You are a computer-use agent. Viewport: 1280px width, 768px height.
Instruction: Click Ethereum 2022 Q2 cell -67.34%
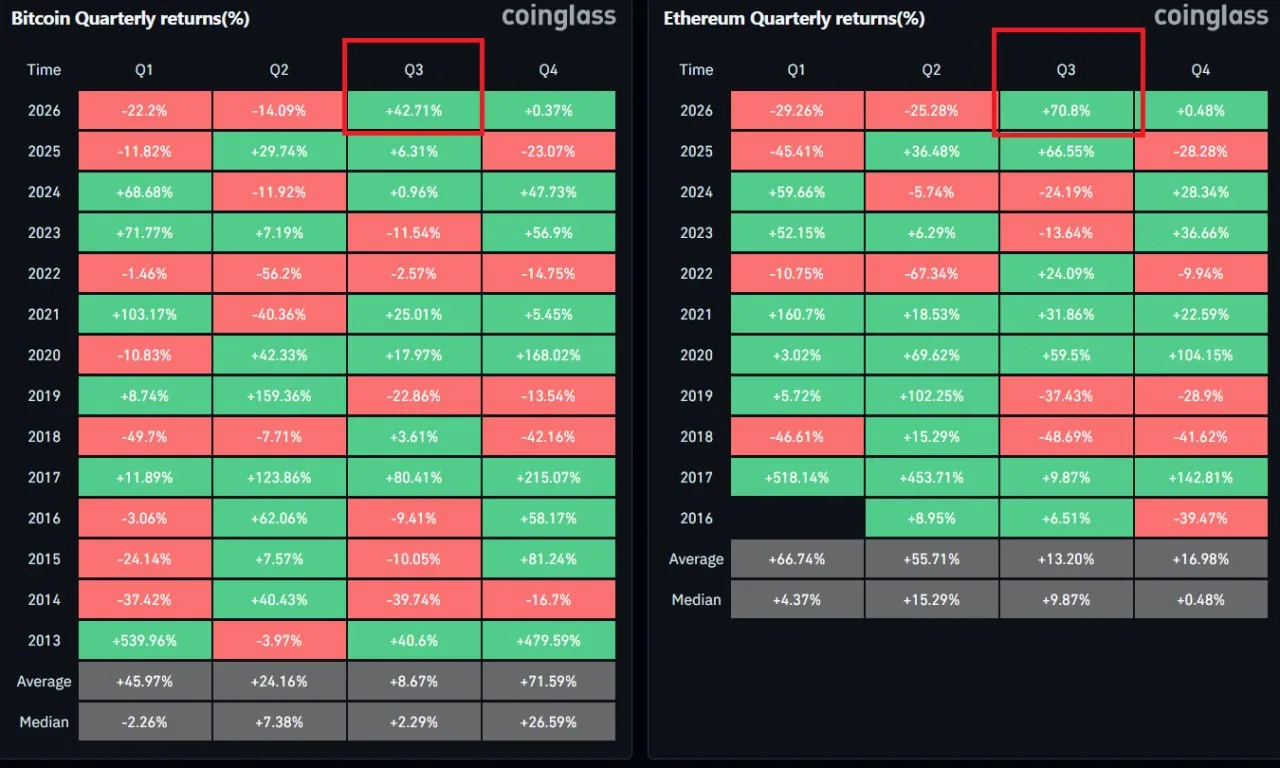point(931,273)
